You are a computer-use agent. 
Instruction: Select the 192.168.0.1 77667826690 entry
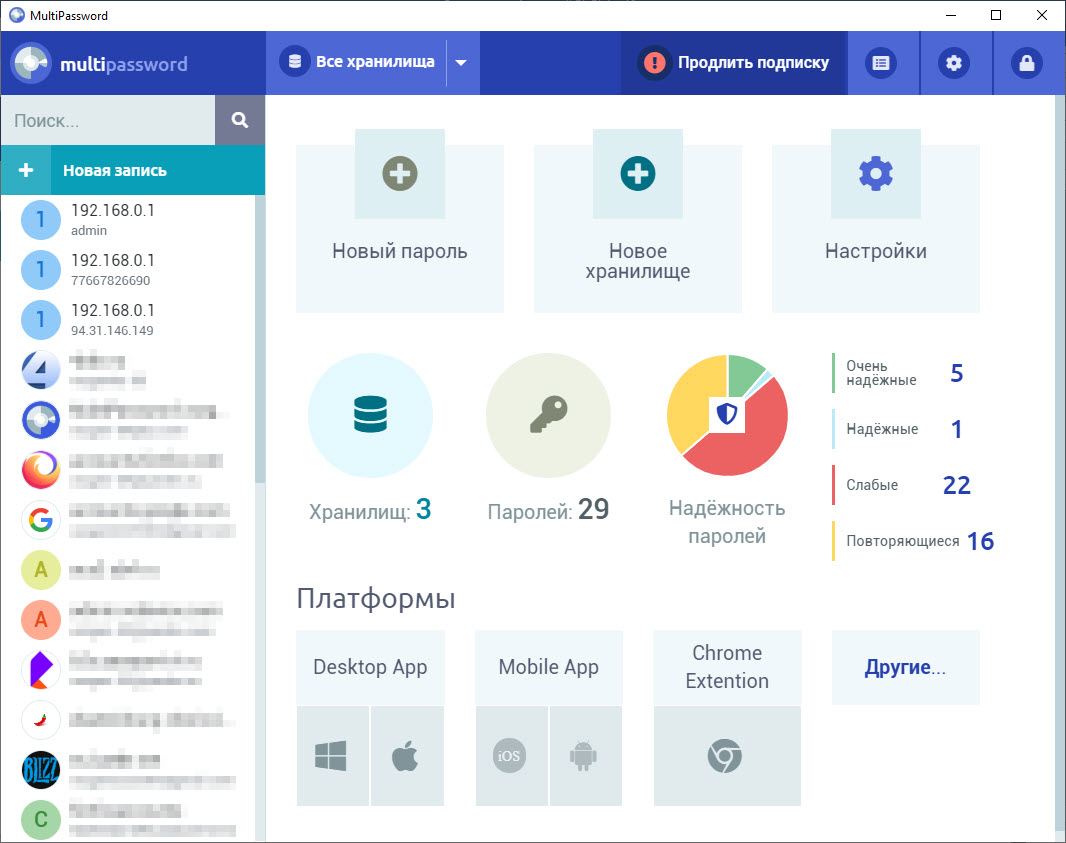pyautogui.click(x=128, y=269)
